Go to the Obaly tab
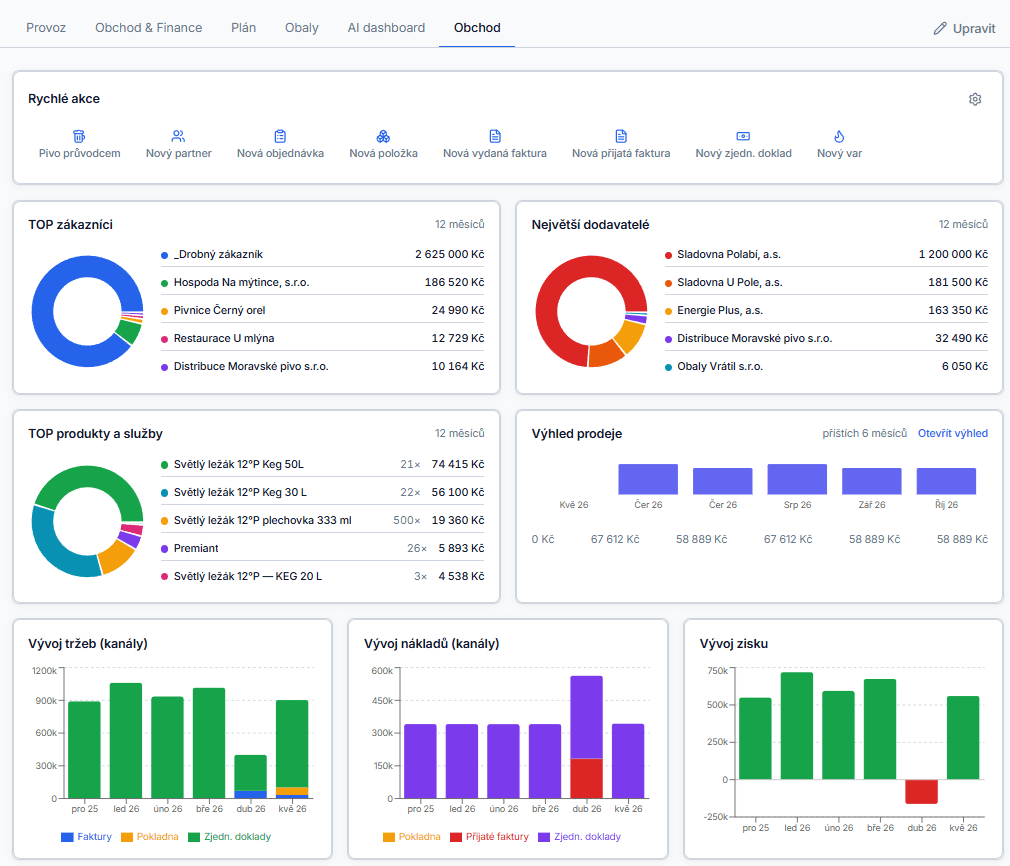 301,28
